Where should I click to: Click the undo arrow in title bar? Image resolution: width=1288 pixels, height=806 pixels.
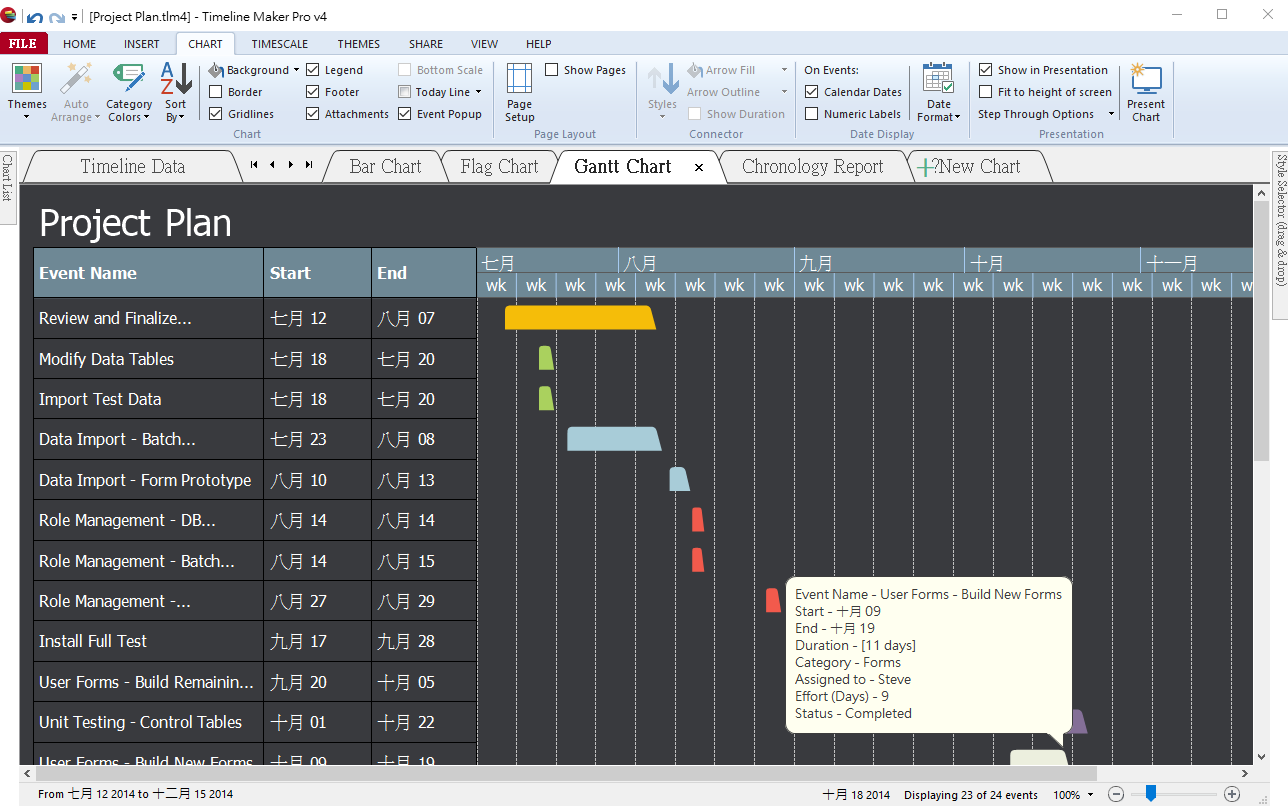pos(35,17)
